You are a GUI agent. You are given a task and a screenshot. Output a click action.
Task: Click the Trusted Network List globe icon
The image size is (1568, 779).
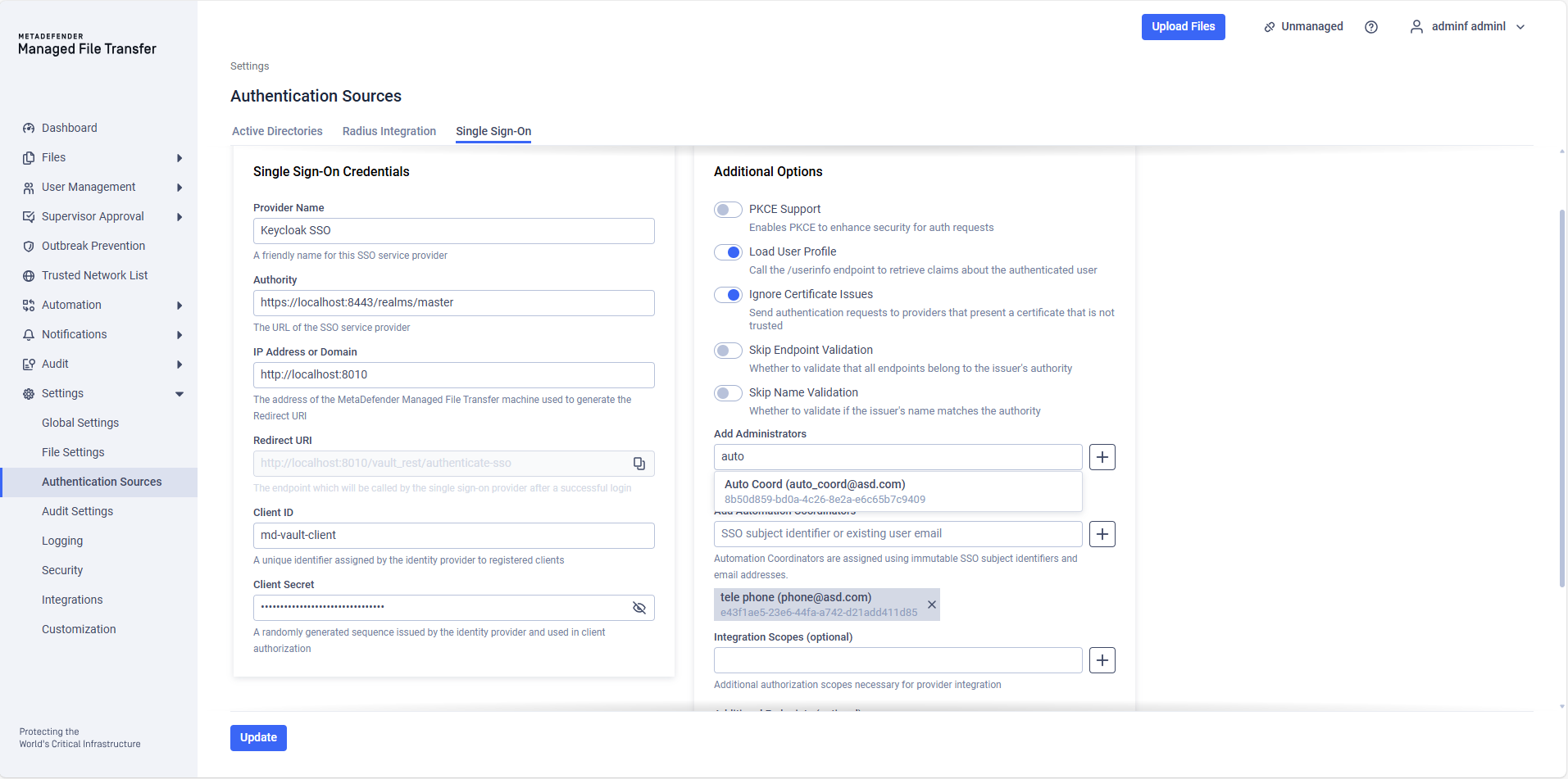click(x=29, y=276)
